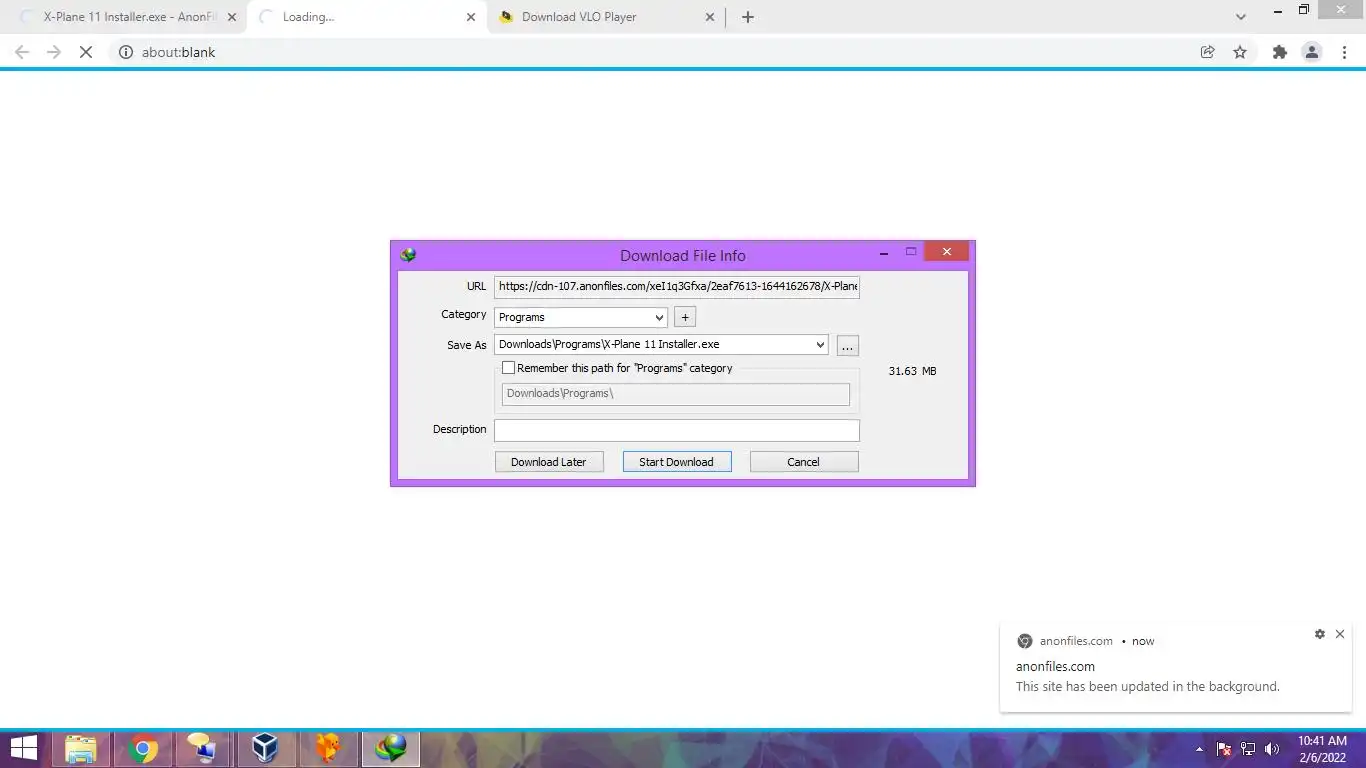Open the Windows Start menu
1366x768 pixels.
click(23, 748)
